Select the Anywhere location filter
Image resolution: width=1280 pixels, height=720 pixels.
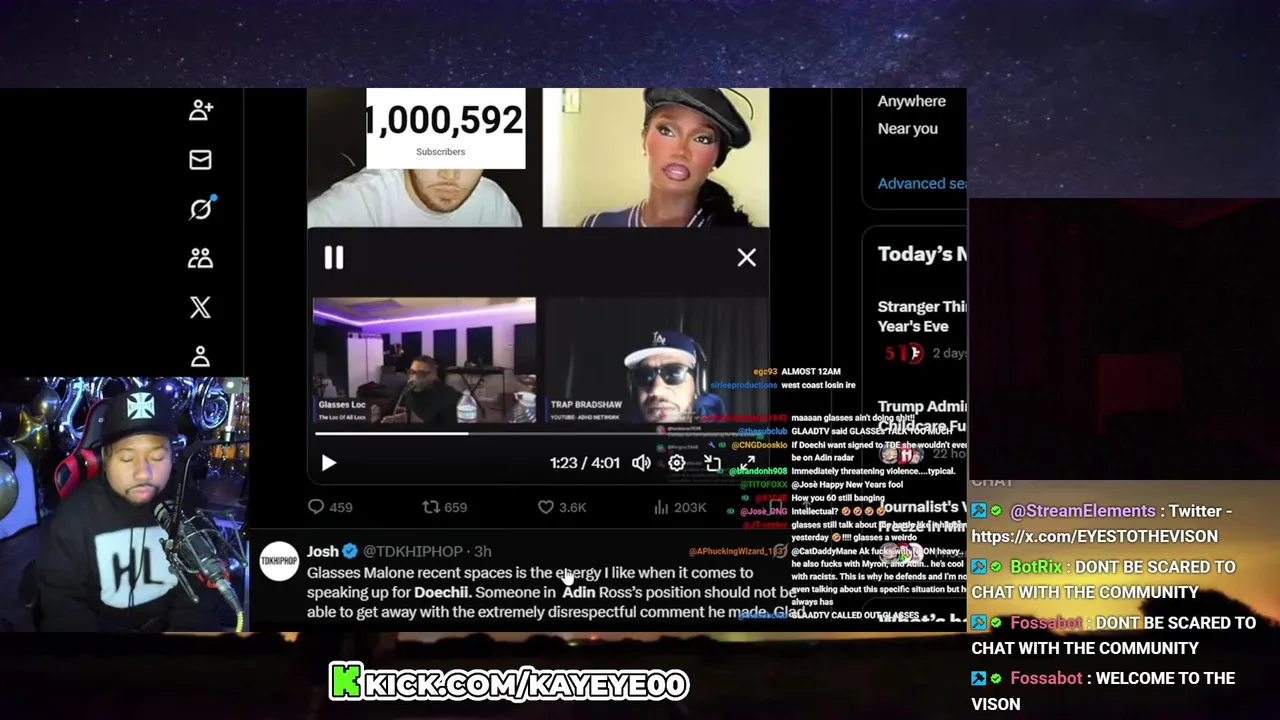point(911,101)
